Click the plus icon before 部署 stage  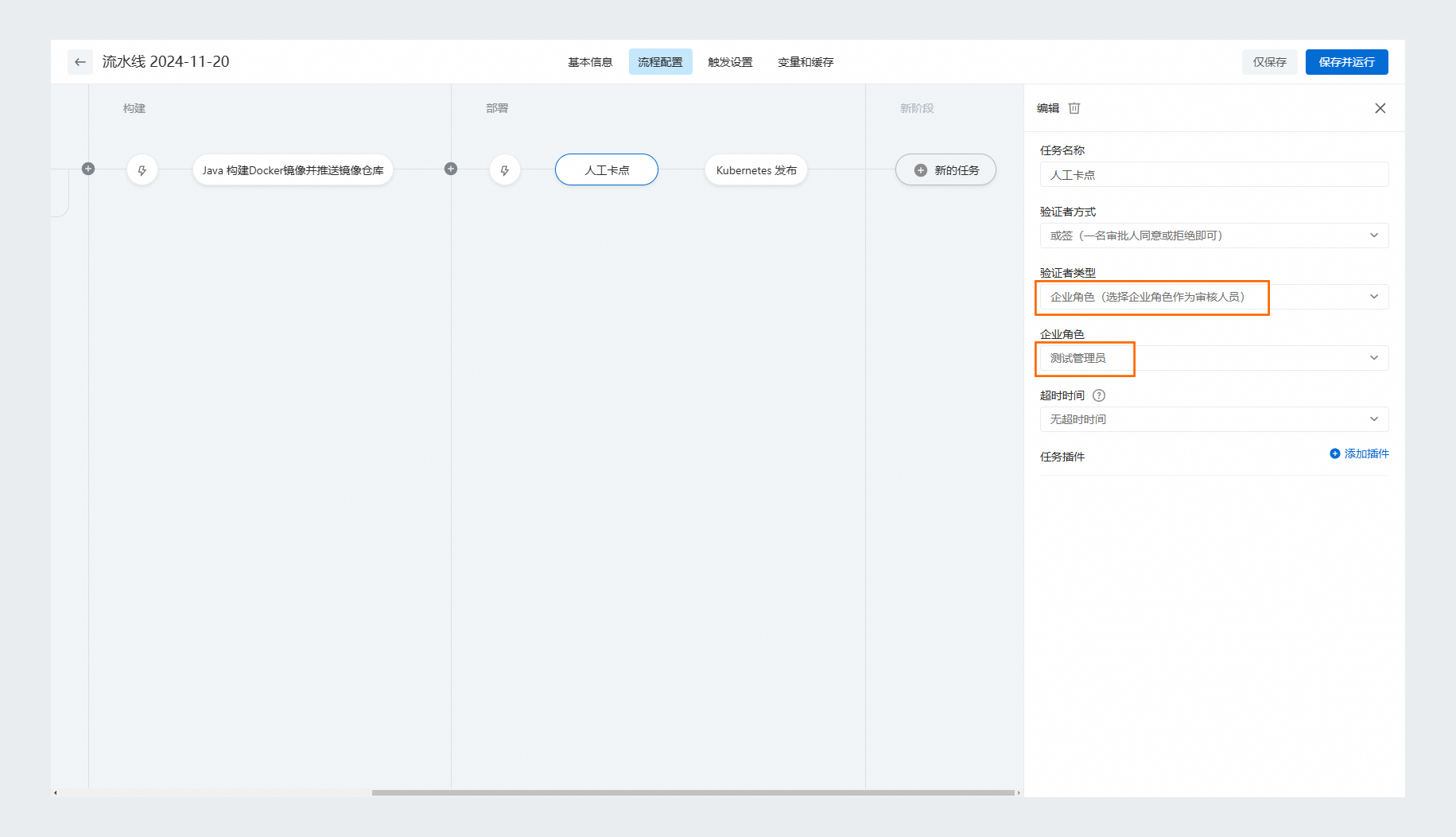(451, 169)
